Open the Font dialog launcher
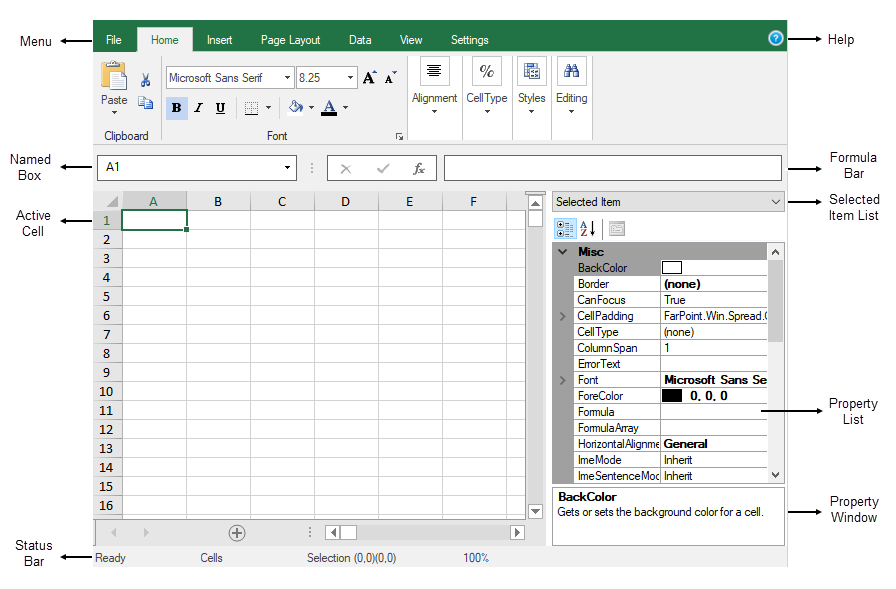 coord(399,137)
